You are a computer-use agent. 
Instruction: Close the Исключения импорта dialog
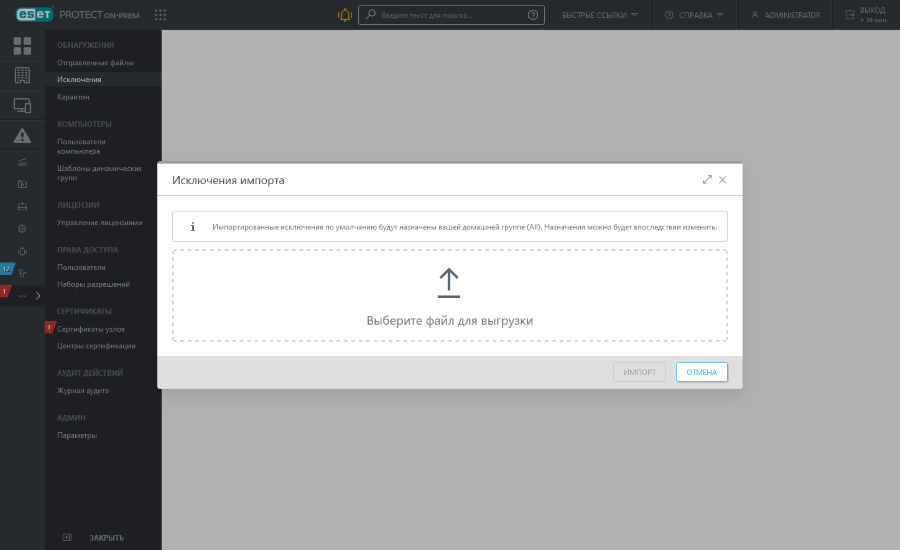[723, 180]
